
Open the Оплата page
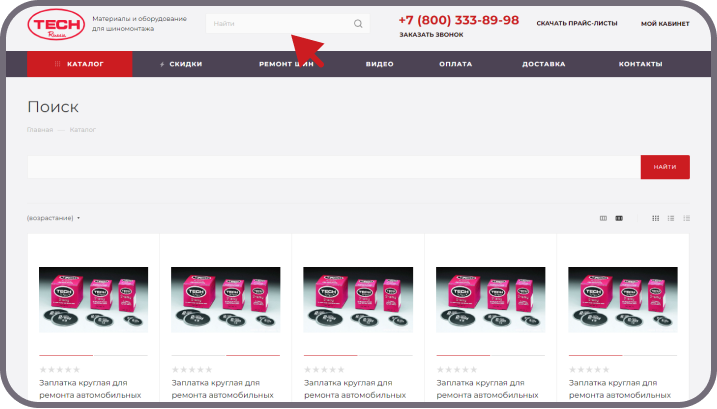455,64
